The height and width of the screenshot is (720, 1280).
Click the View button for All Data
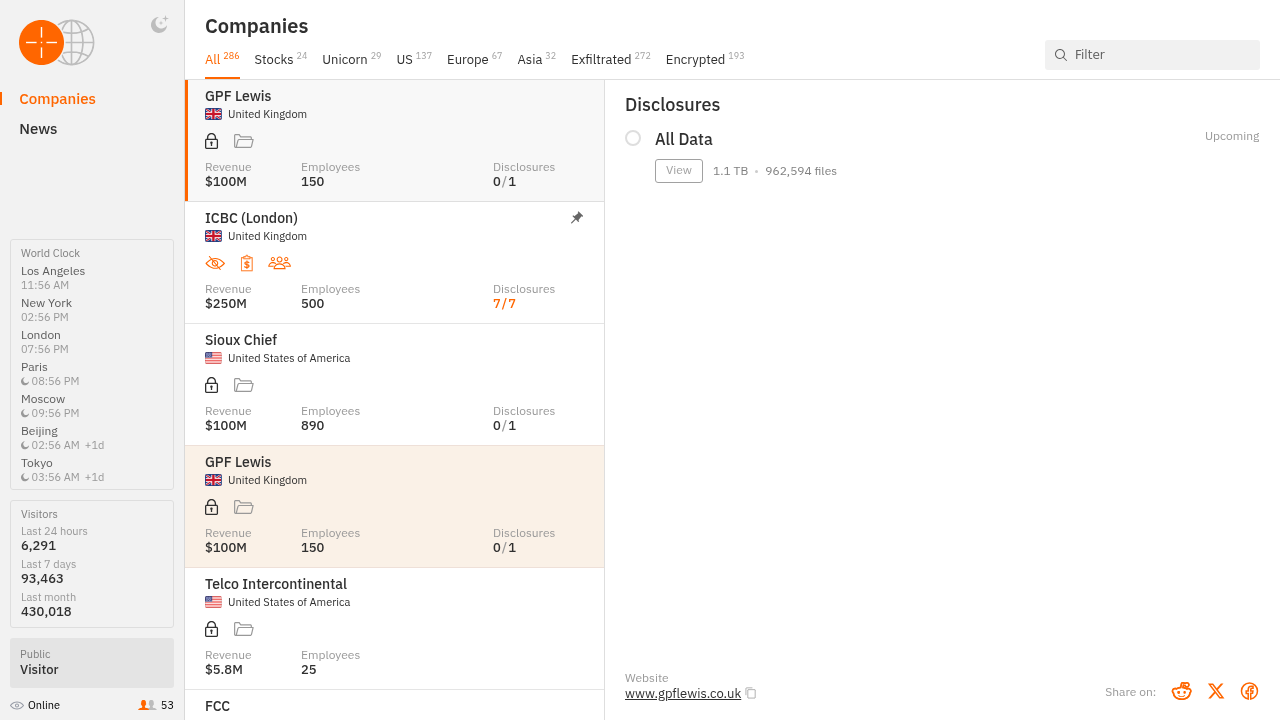tap(679, 171)
